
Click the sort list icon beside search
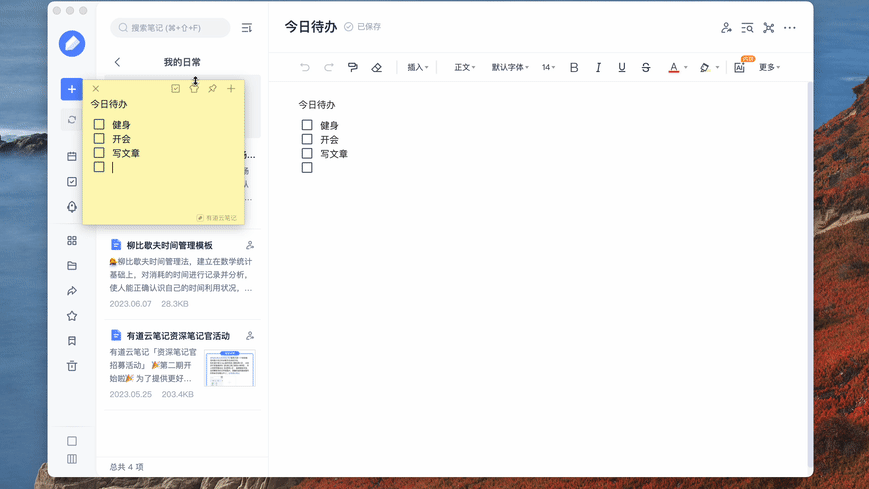click(247, 28)
